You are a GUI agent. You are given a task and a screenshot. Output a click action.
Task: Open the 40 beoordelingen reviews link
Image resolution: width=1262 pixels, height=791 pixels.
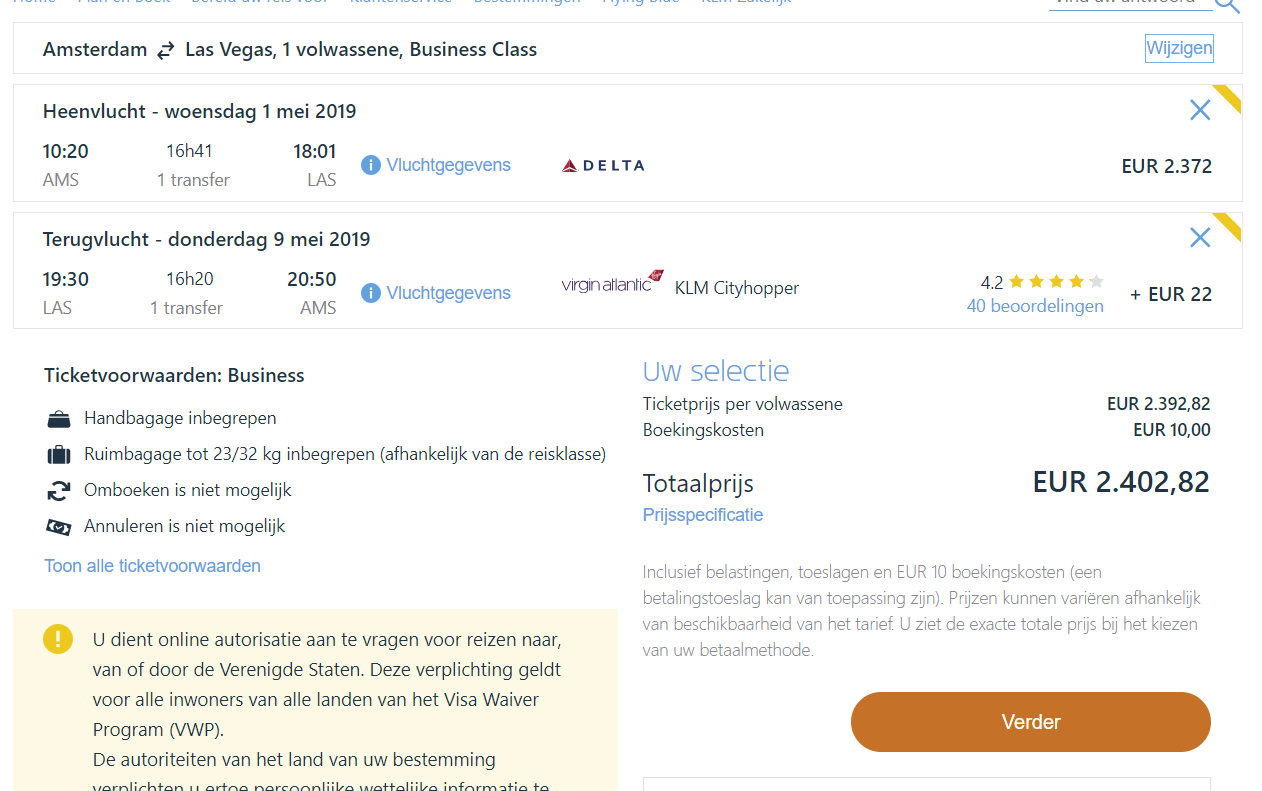click(1035, 306)
